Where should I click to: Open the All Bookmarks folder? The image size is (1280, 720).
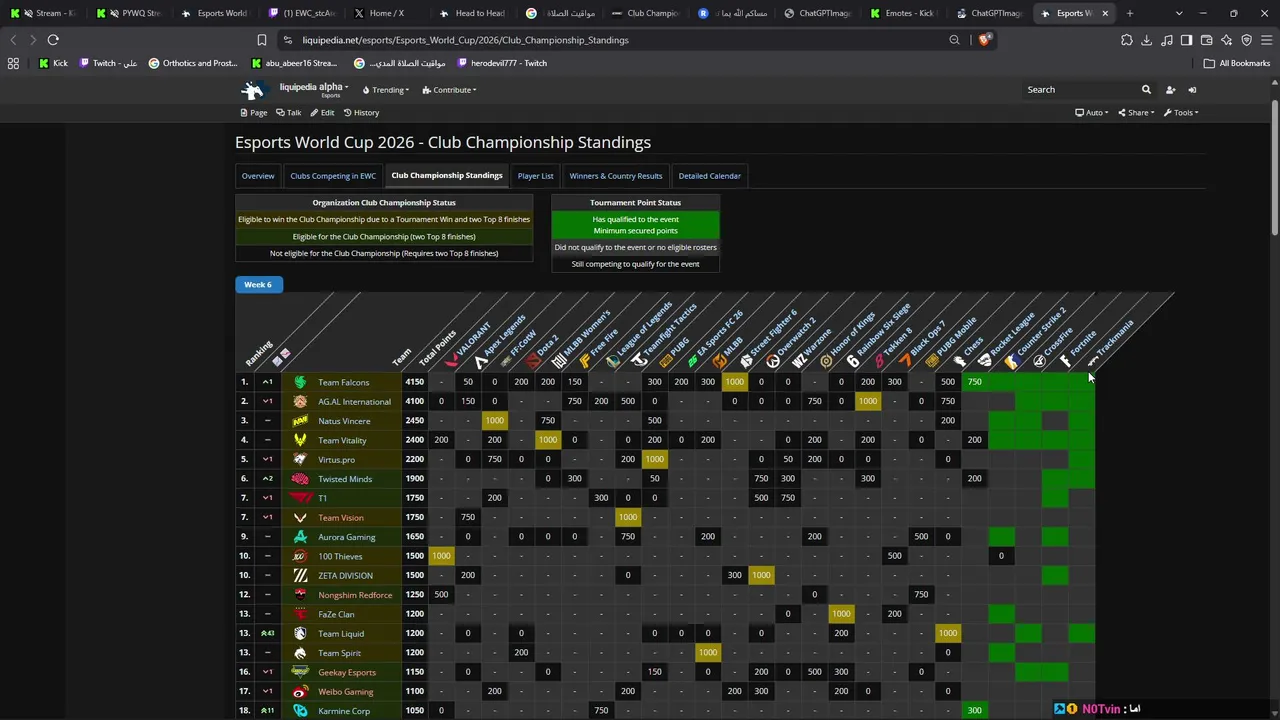pyautogui.click(x=1237, y=63)
